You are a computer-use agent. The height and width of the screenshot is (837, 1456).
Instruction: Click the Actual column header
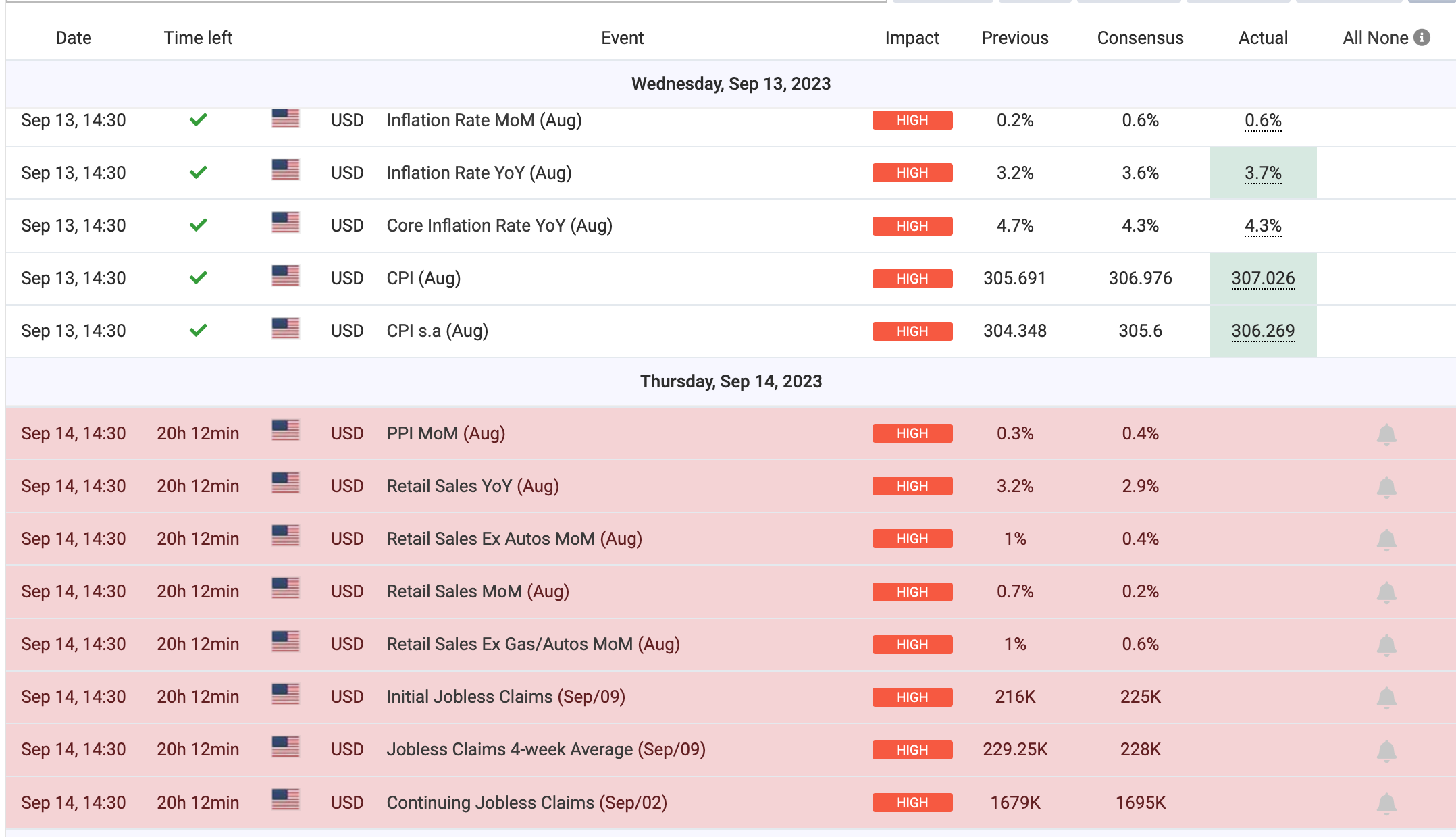click(1263, 38)
